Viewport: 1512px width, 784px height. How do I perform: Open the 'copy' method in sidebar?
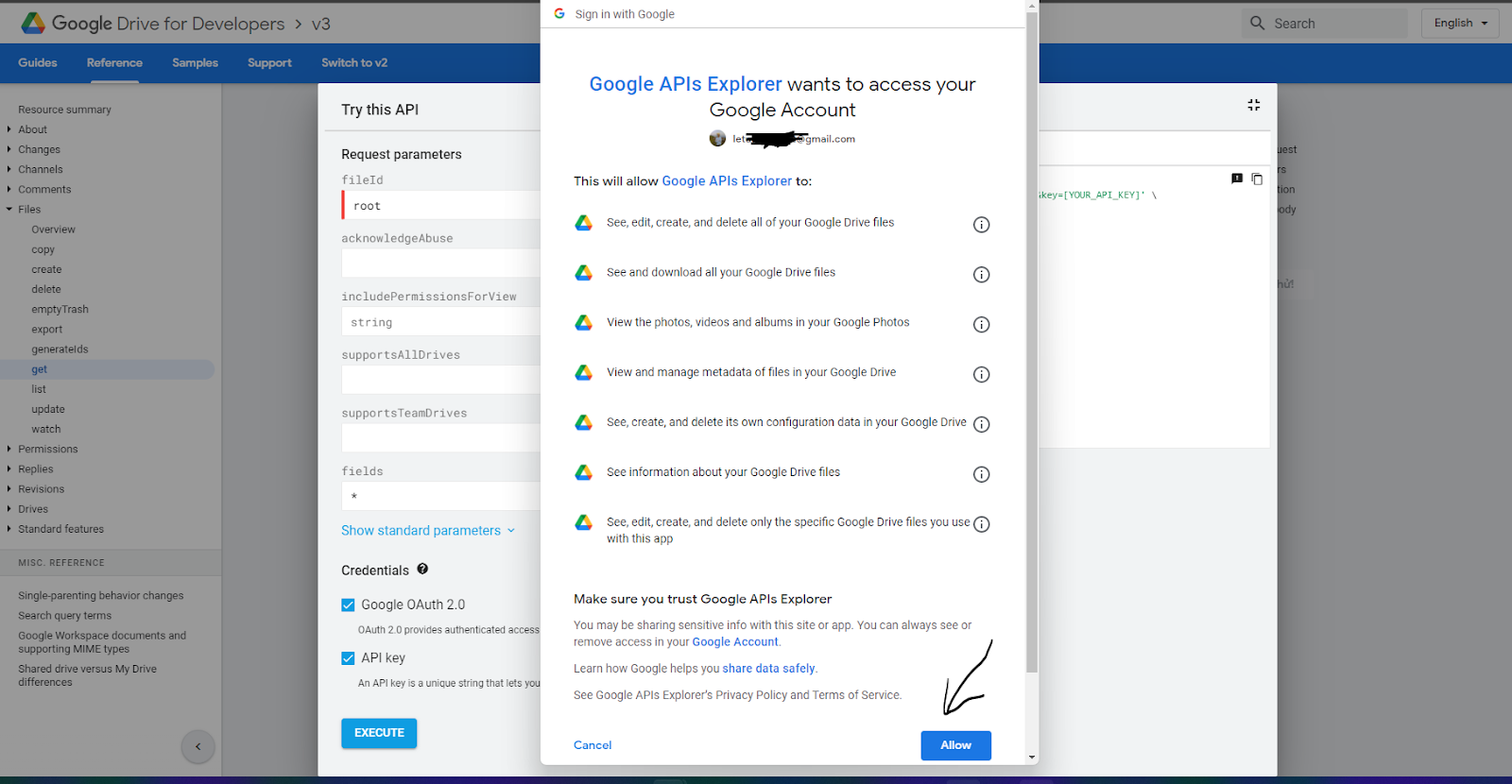43,249
